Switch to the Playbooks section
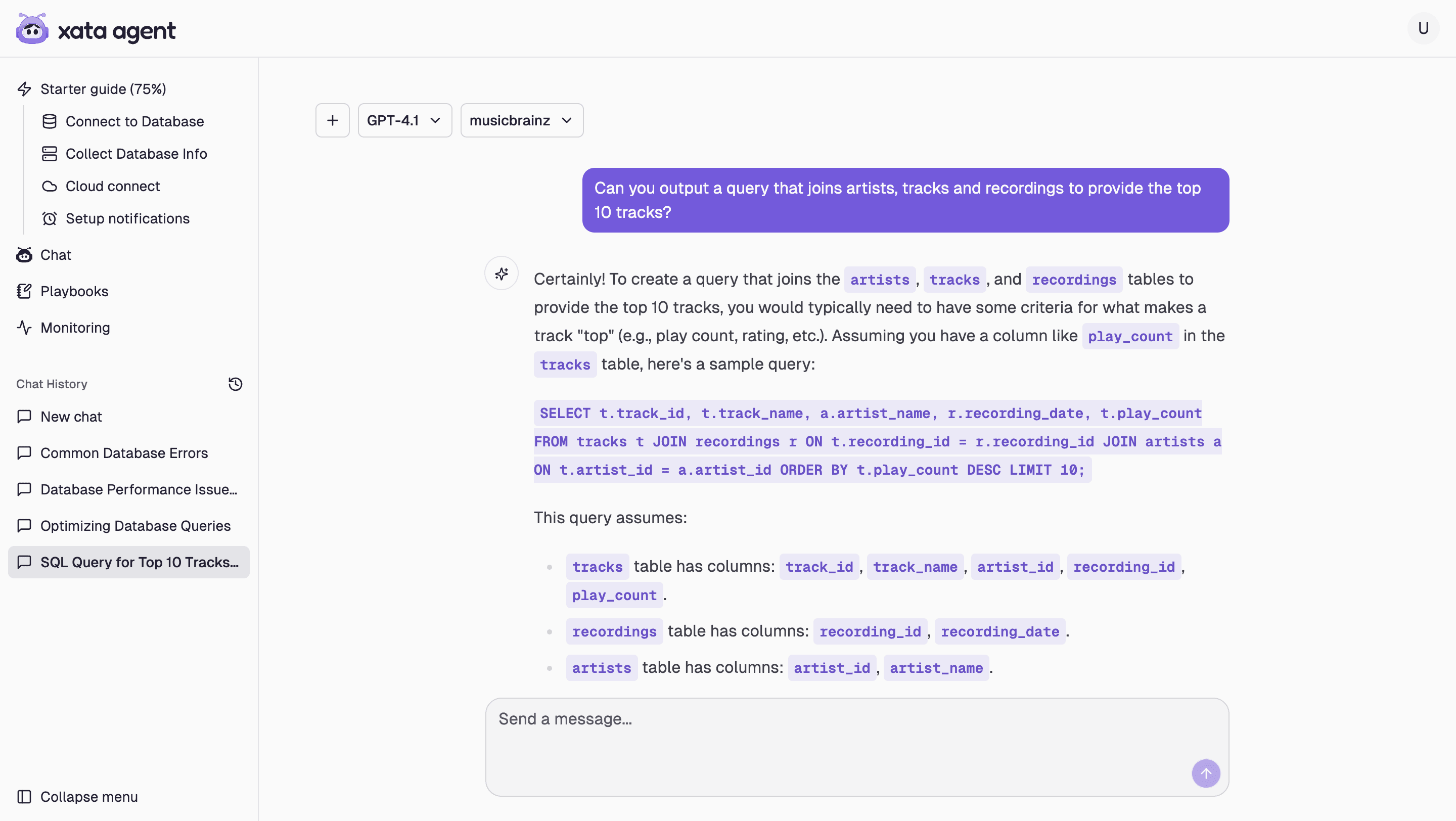The width and height of the screenshot is (1456, 821). pyautogui.click(x=74, y=291)
